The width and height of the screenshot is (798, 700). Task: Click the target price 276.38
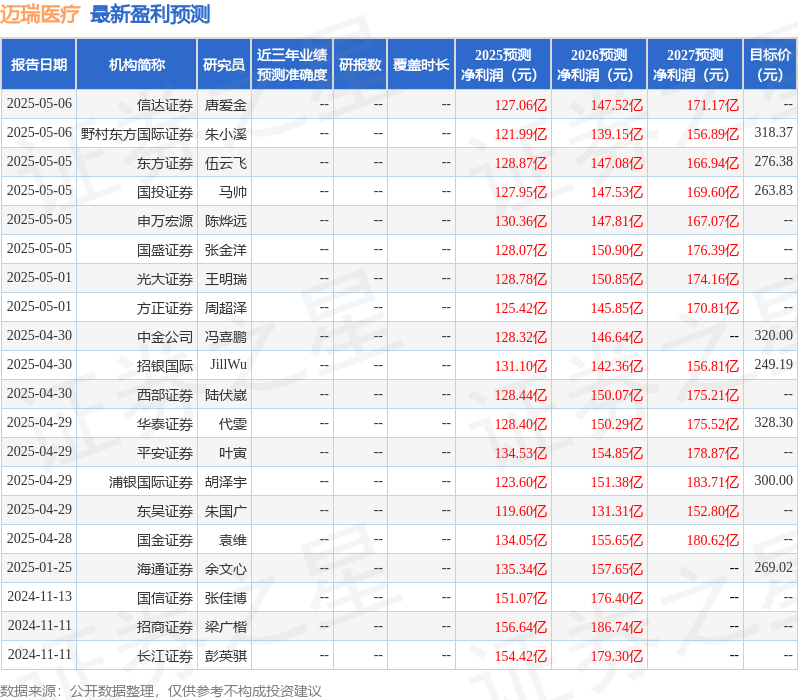click(x=774, y=161)
